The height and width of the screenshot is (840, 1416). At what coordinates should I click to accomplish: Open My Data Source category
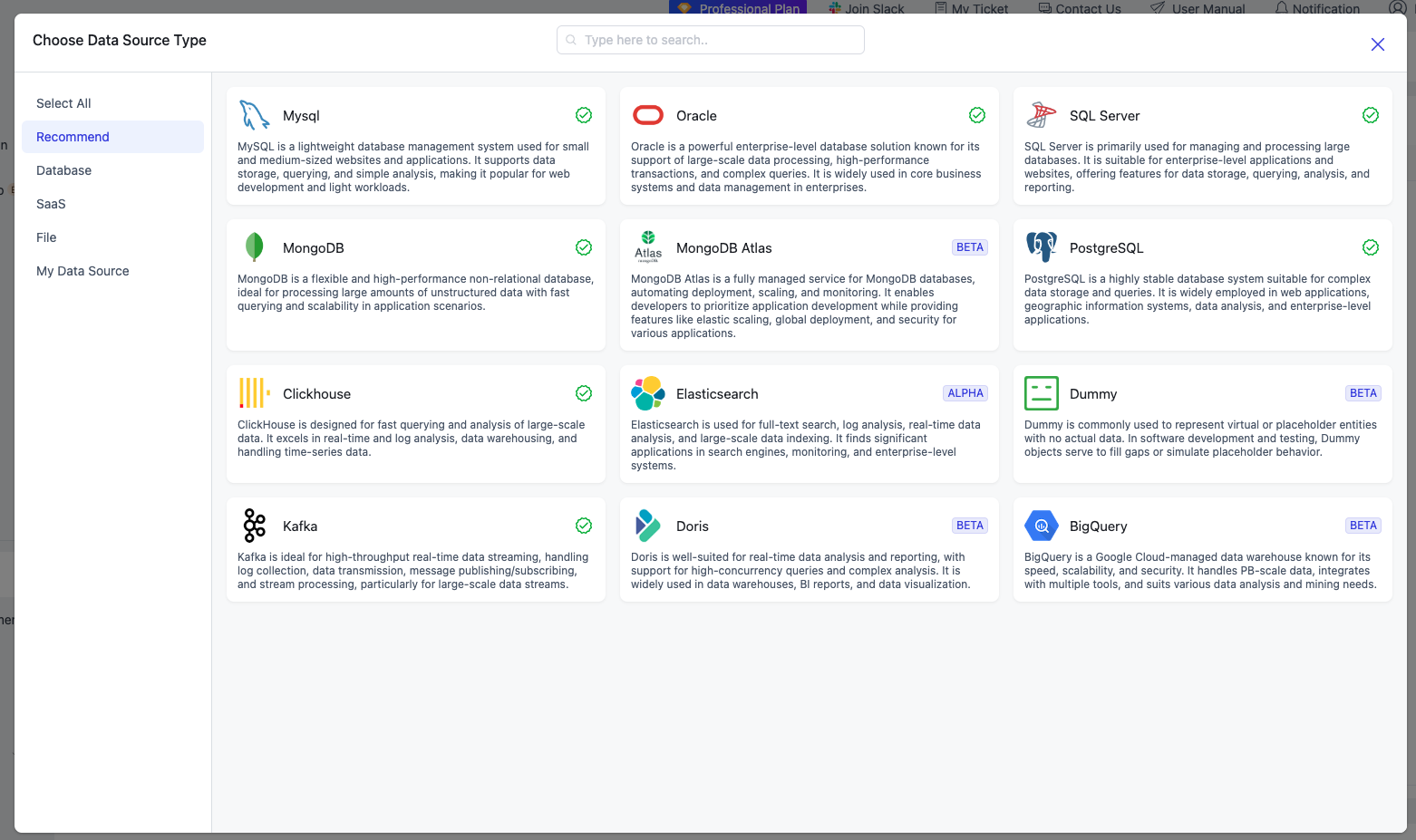[x=112, y=271]
